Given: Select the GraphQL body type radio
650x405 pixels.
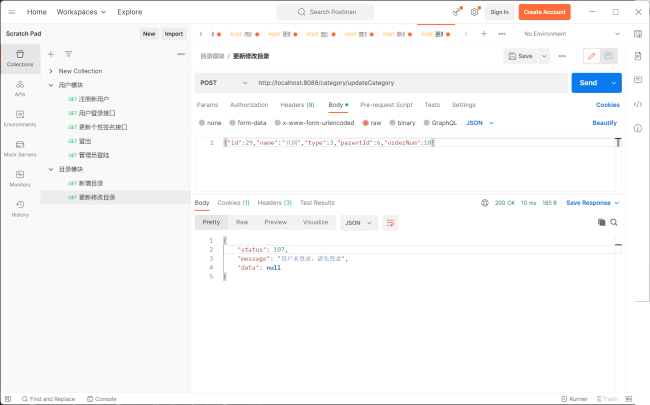Looking at the screenshot, I should click(426, 123).
